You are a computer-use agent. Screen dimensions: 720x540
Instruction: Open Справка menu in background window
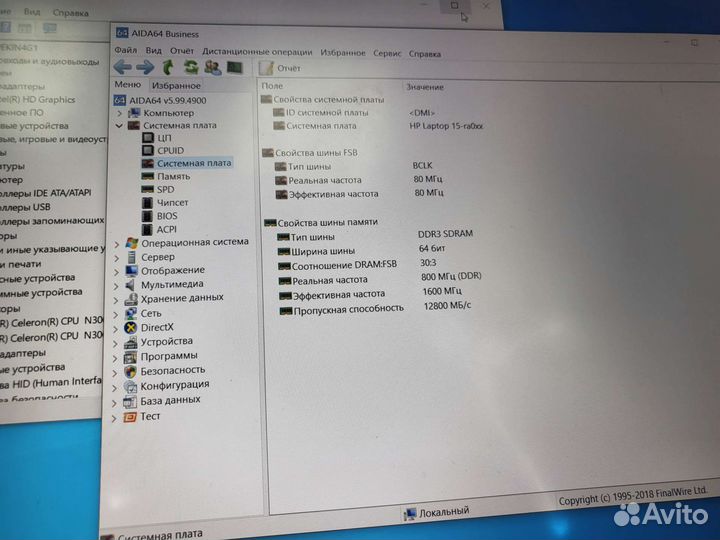coord(70,13)
